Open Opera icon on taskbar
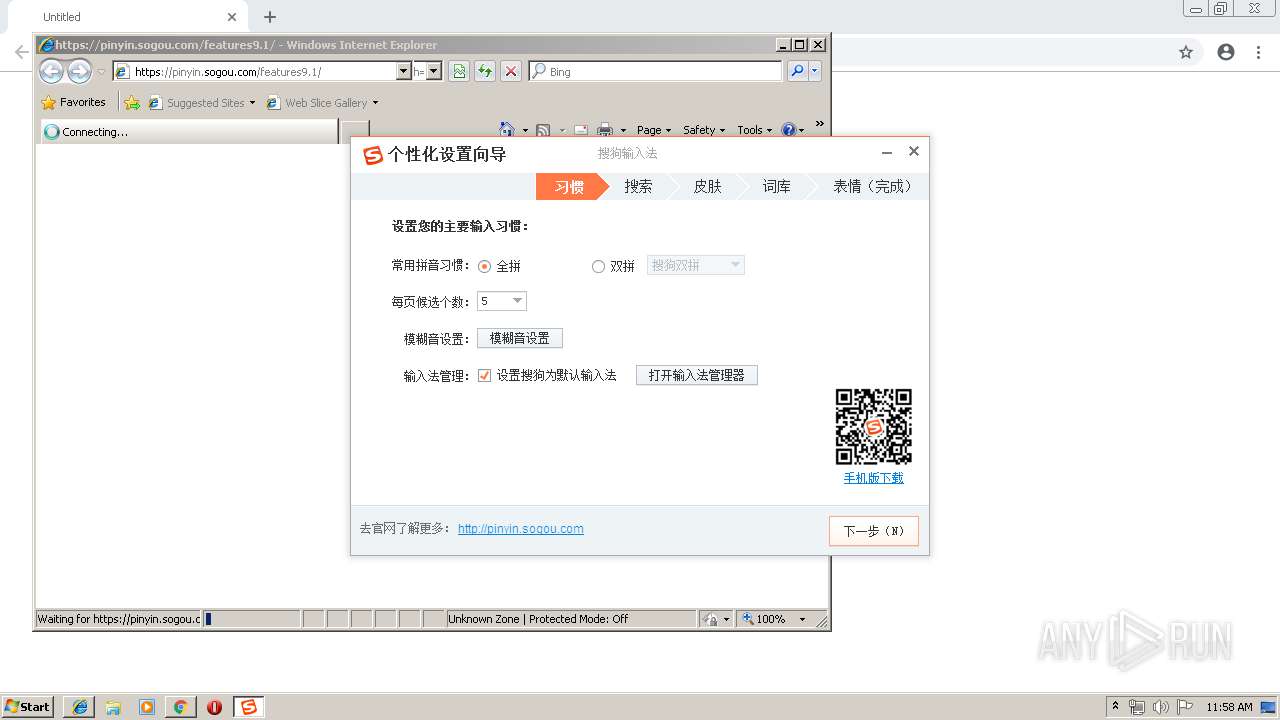 tap(214, 707)
